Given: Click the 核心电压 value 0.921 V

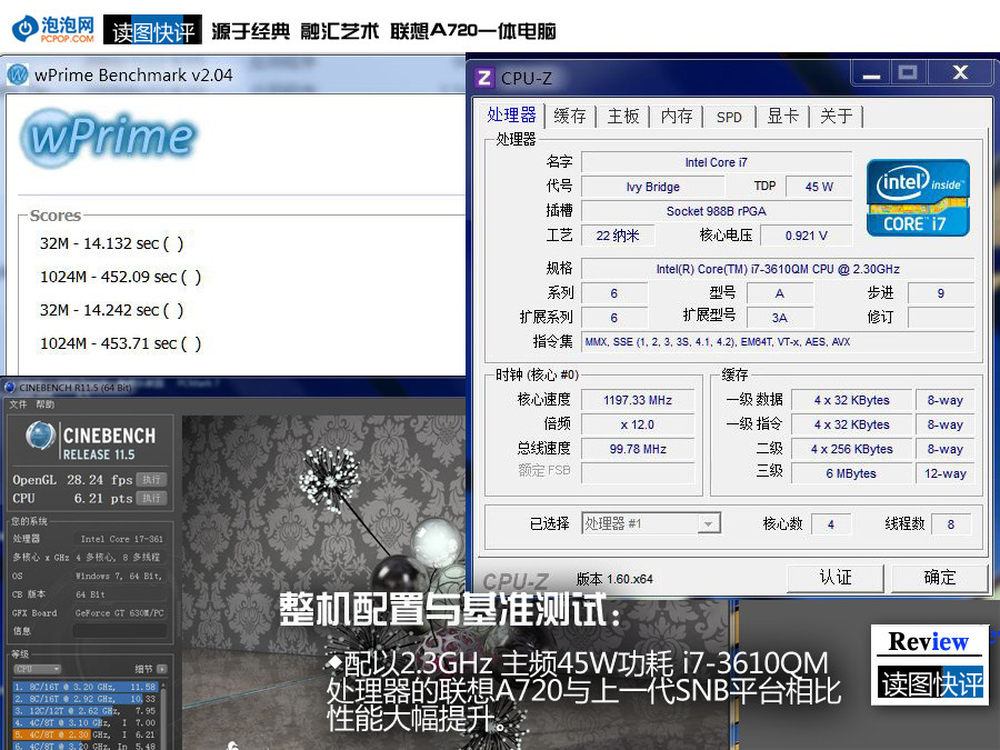Looking at the screenshot, I should (x=806, y=236).
